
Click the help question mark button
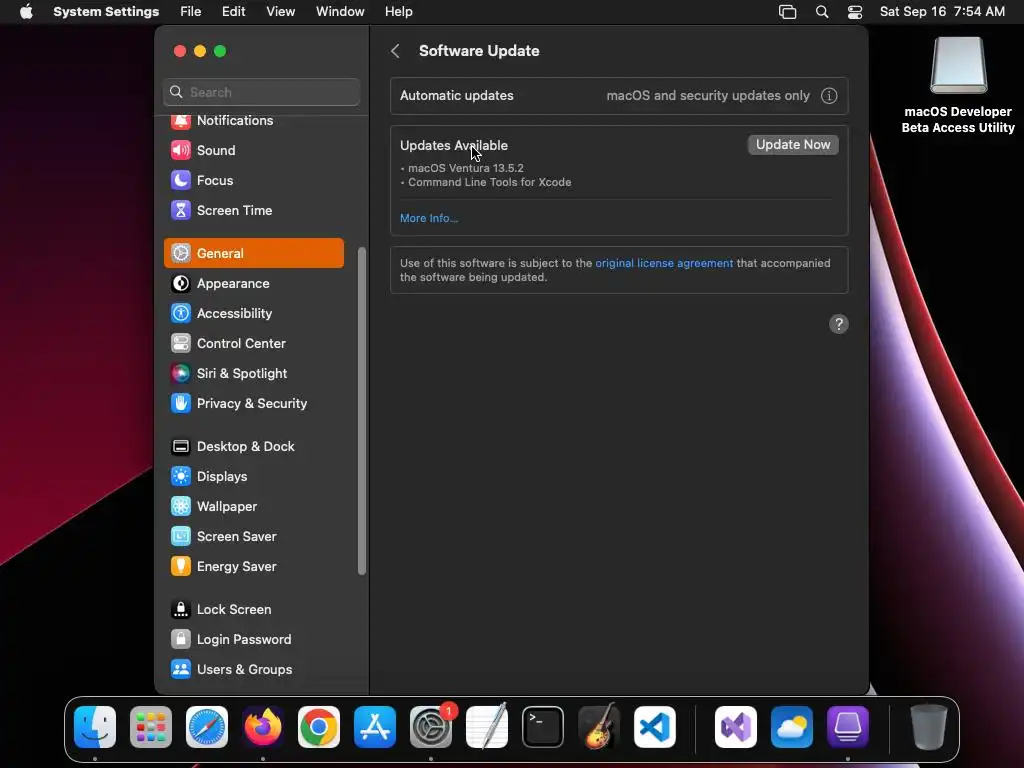point(839,324)
